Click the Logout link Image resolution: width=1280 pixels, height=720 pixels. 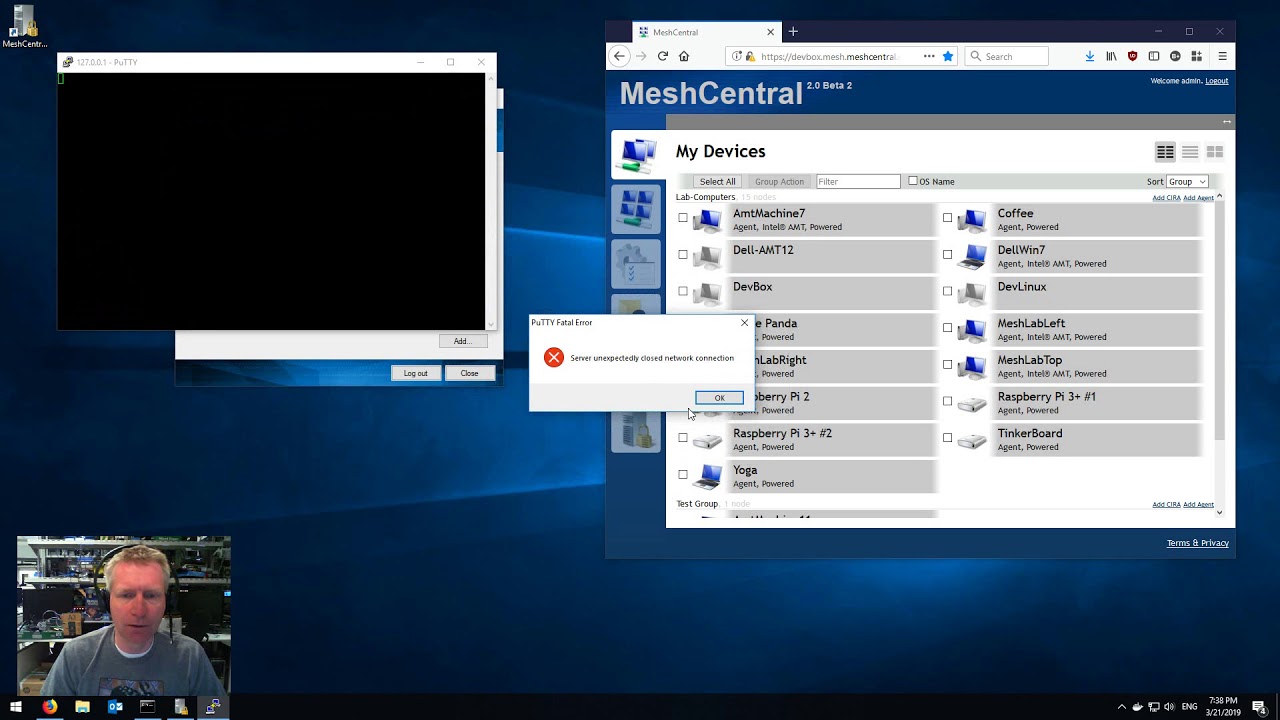[x=1216, y=81]
